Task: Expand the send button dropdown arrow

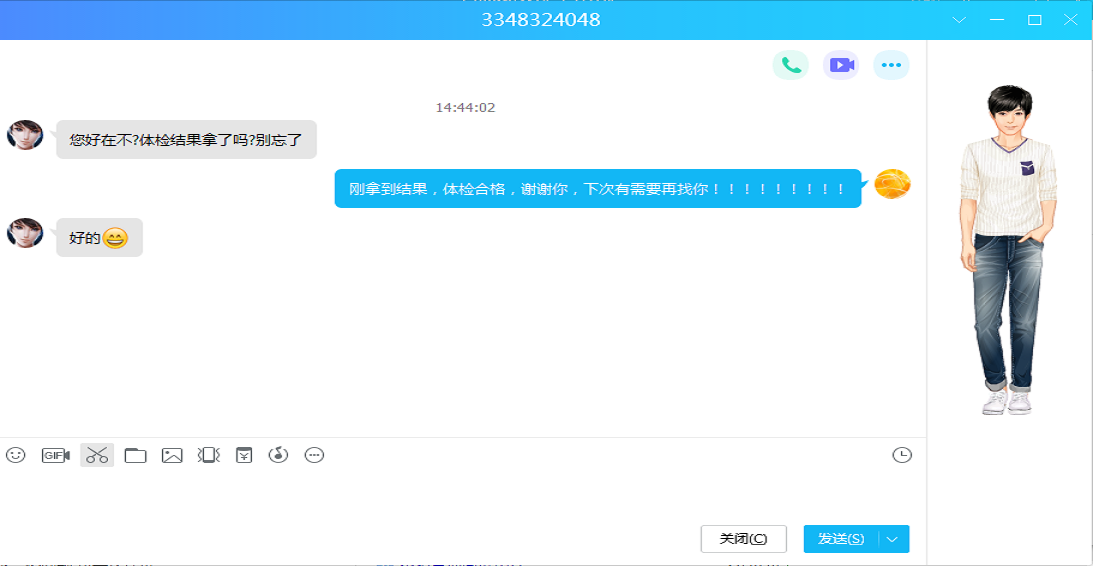Action: coord(894,539)
